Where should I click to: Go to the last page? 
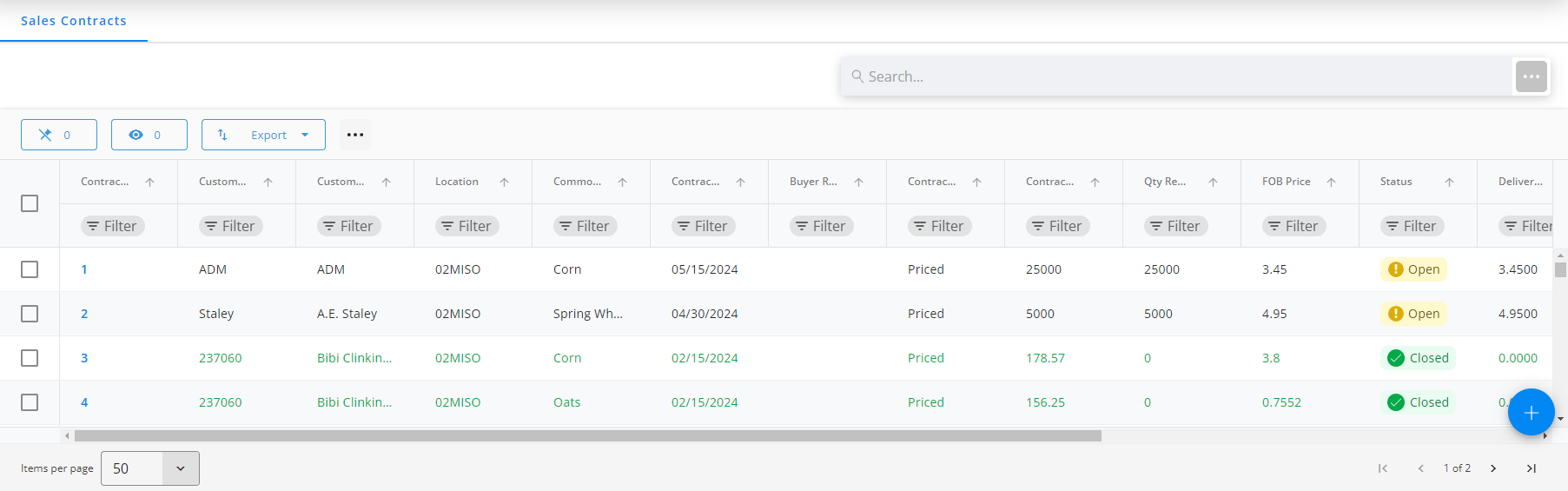(1532, 468)
